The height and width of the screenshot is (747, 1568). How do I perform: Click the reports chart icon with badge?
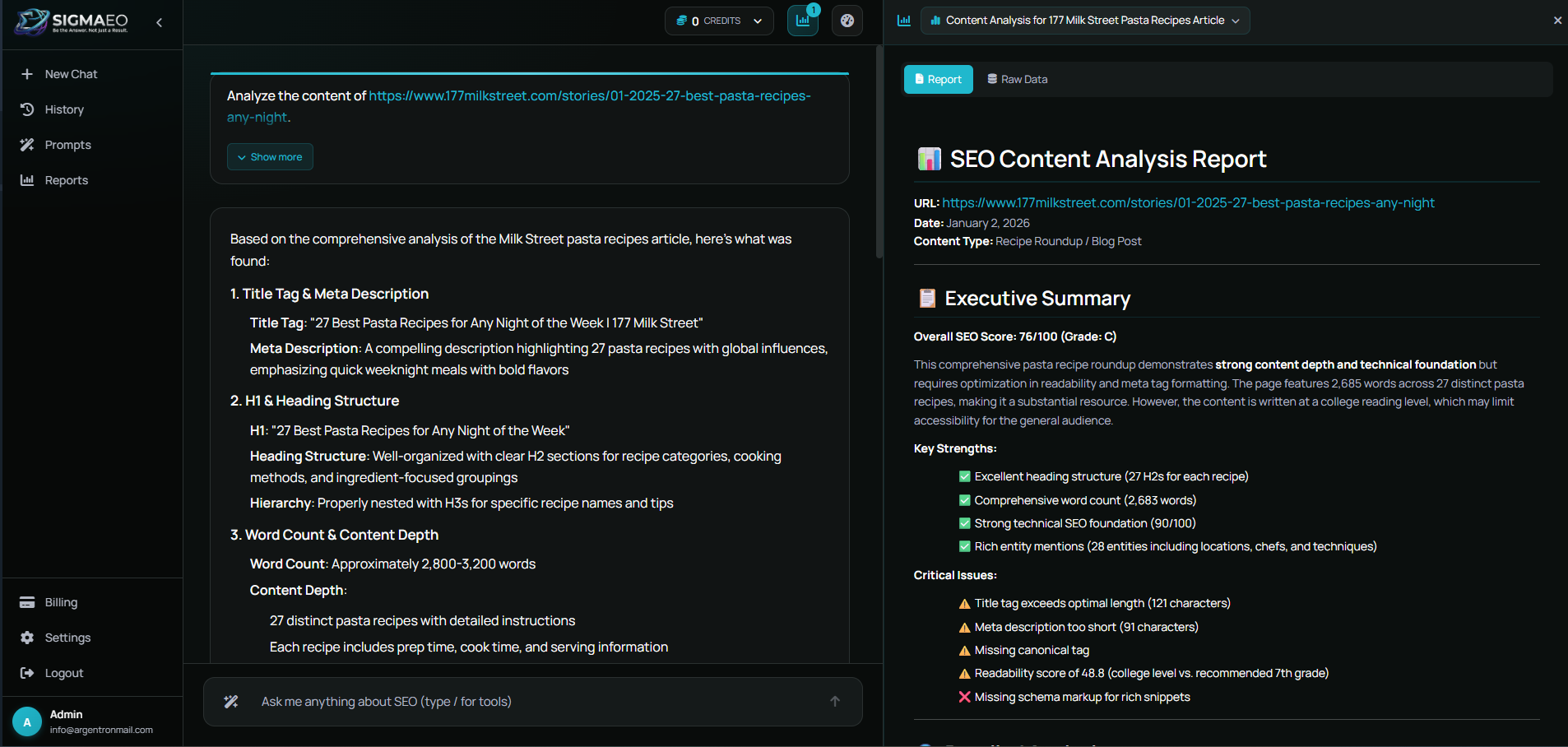(803, 21)
